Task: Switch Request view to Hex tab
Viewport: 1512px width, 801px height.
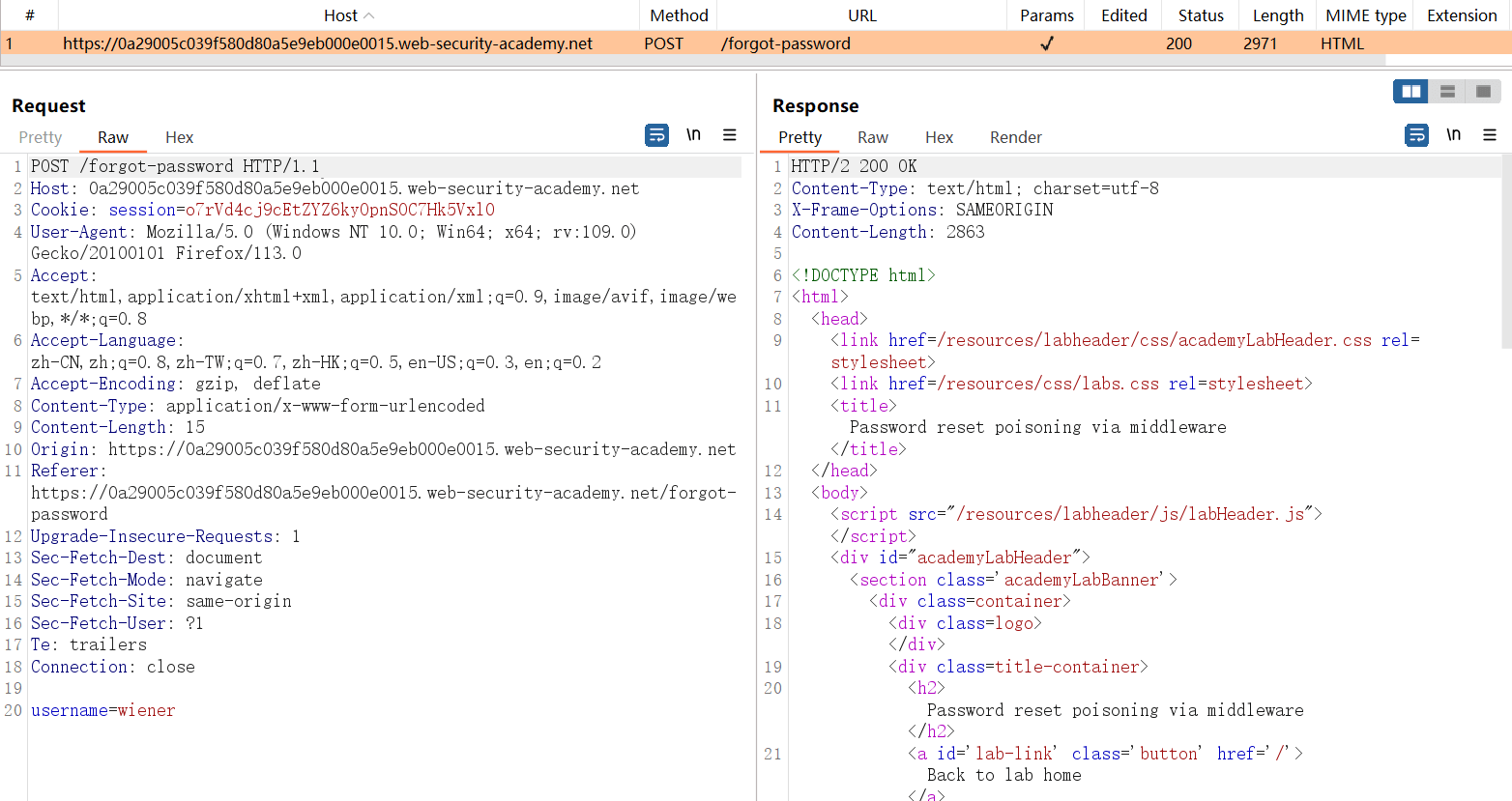Action: tap(179, 137)
